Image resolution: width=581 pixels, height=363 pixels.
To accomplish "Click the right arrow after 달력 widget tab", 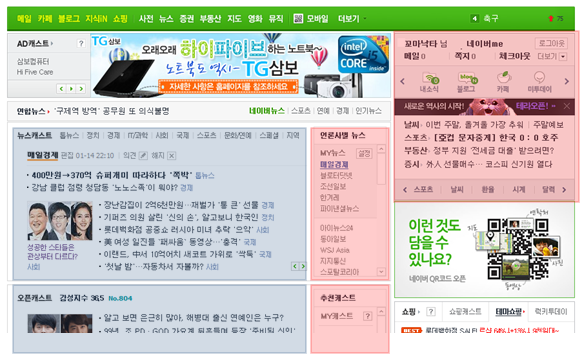I will (x=564, y=190).
